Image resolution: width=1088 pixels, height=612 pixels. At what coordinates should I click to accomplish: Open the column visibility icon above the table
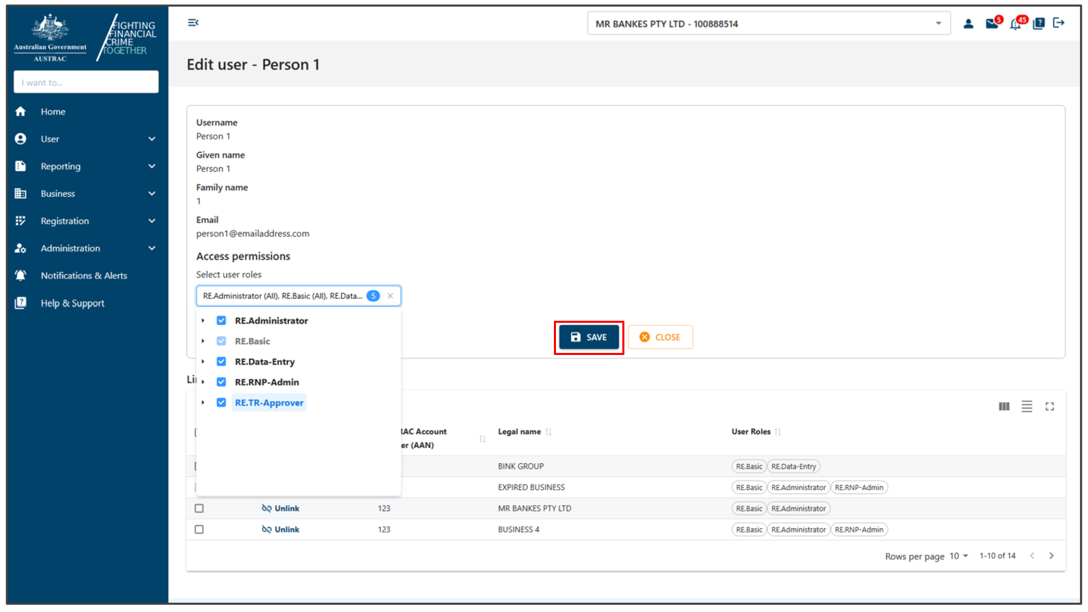pyautogui.click(x=1003, y=407)
